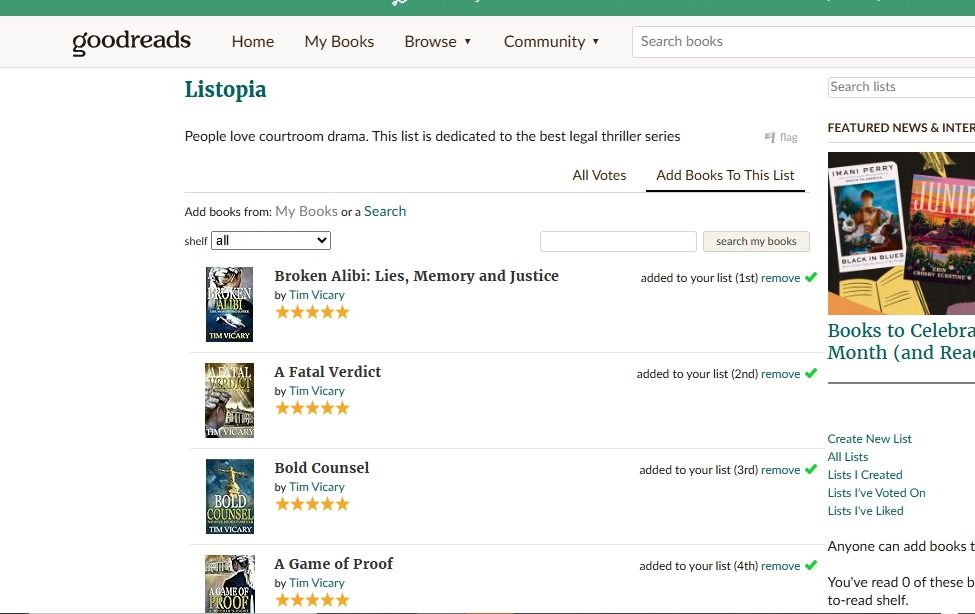Open the Lists I've Voted On link

(x=876, y=493)
